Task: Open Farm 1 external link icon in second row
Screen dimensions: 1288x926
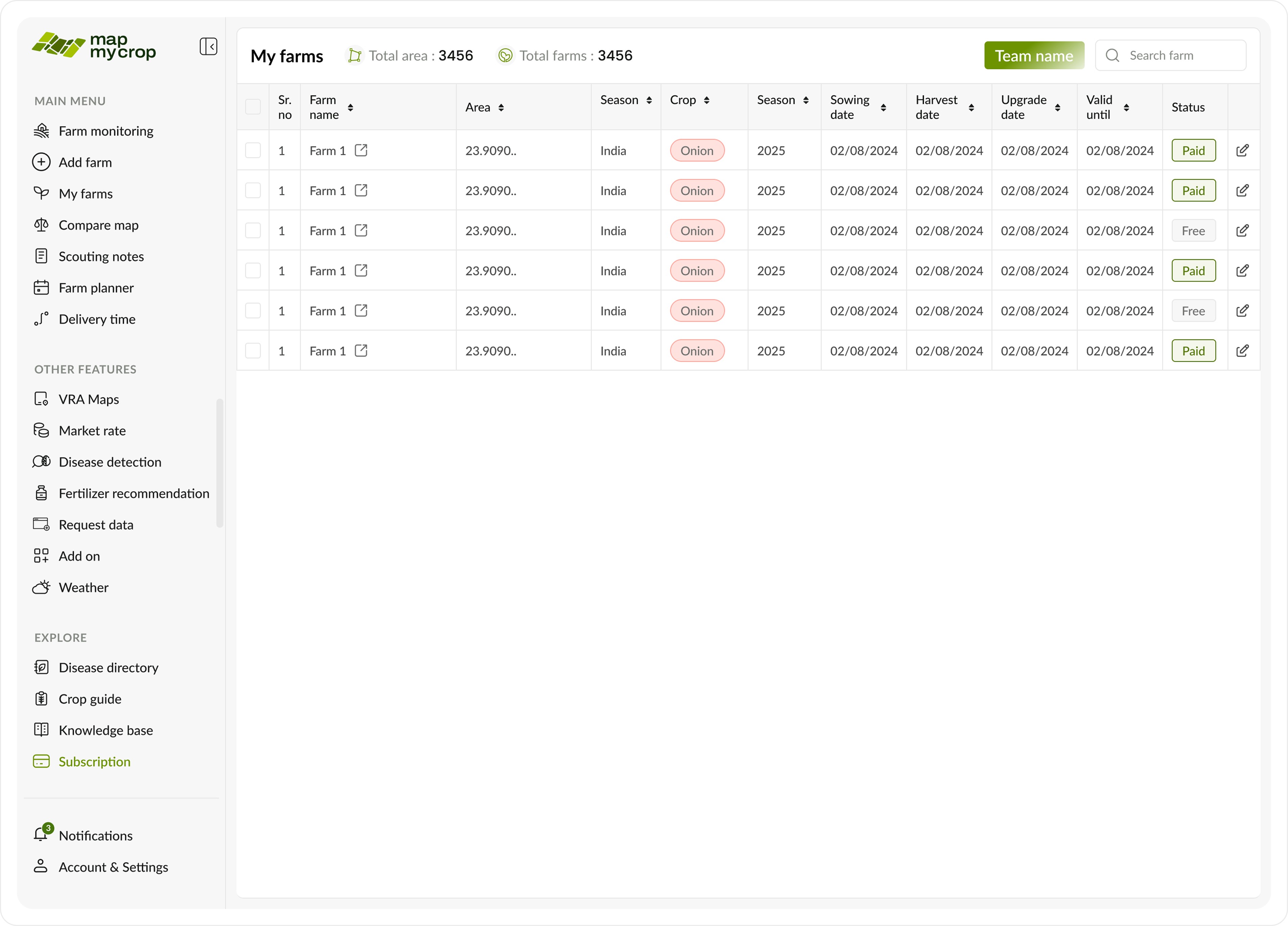Action: click(x=361, y=190)
